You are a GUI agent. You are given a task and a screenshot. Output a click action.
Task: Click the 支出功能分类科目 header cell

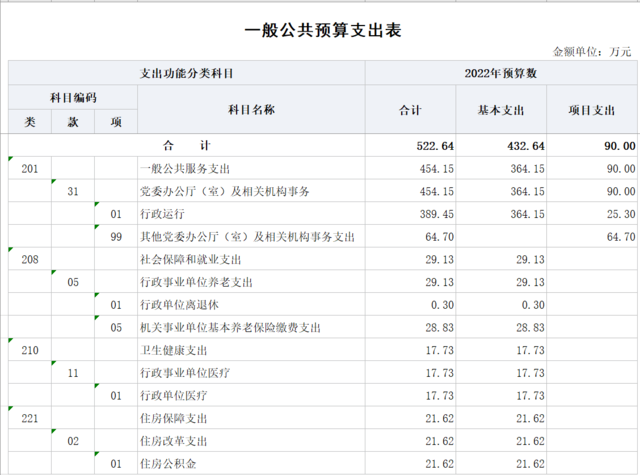(x=187, y=73)
